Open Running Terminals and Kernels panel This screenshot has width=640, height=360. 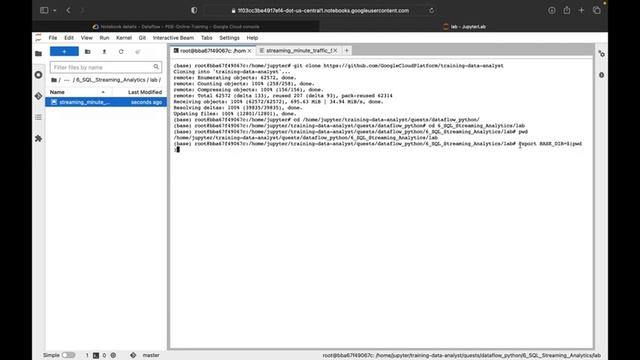(x=38, y=75)
